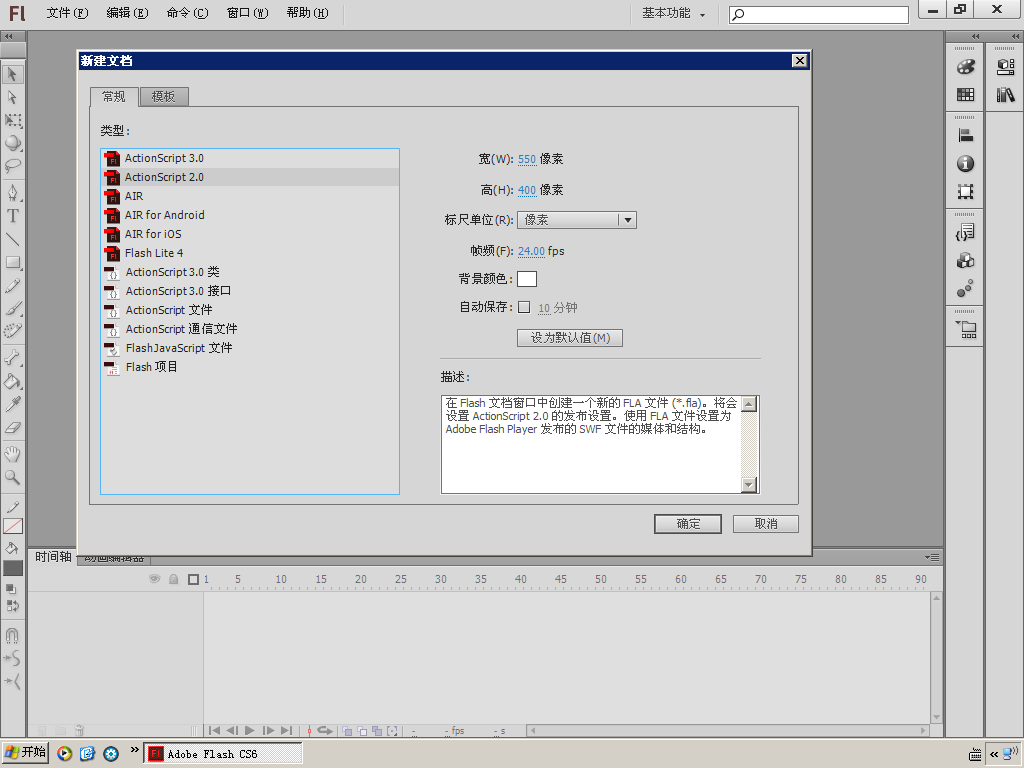Viewport: 1024px width, 768px height.
Task: Select the Selection (arrow) tool
Action: (x=12, y=74)
